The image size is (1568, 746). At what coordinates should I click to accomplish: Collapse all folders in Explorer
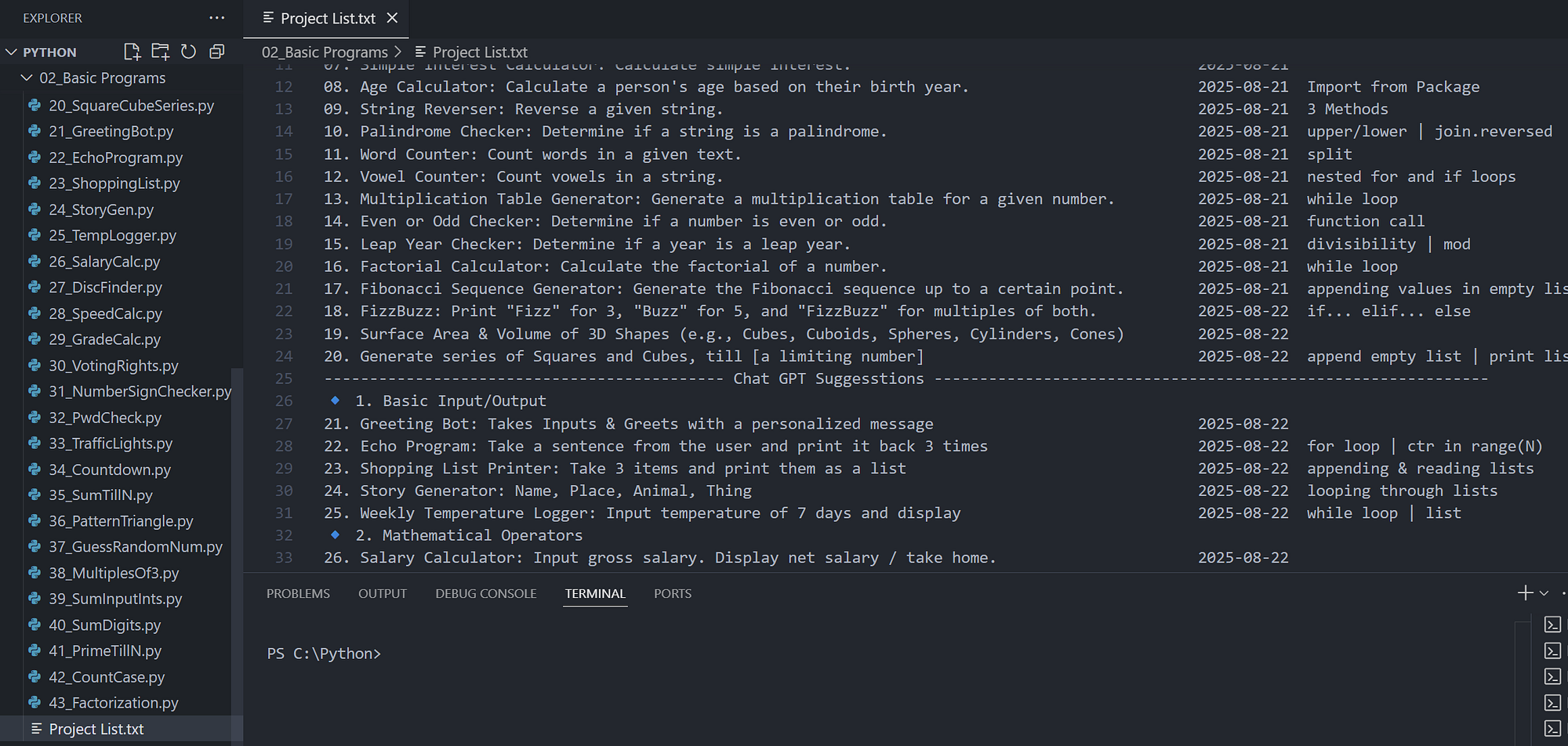(x=217, y=52)
